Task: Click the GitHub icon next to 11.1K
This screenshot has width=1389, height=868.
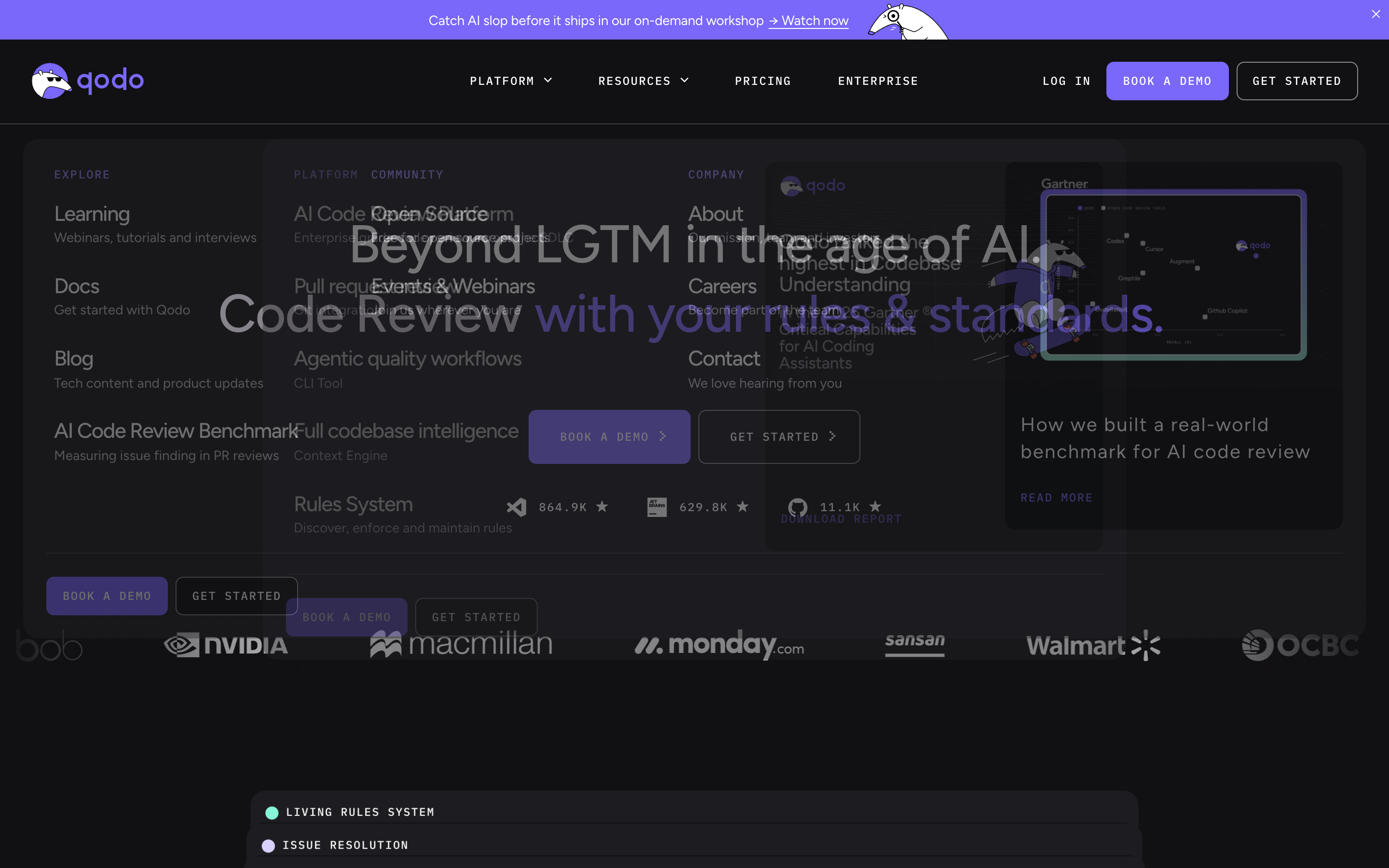Action: click(x=798, y=507)
